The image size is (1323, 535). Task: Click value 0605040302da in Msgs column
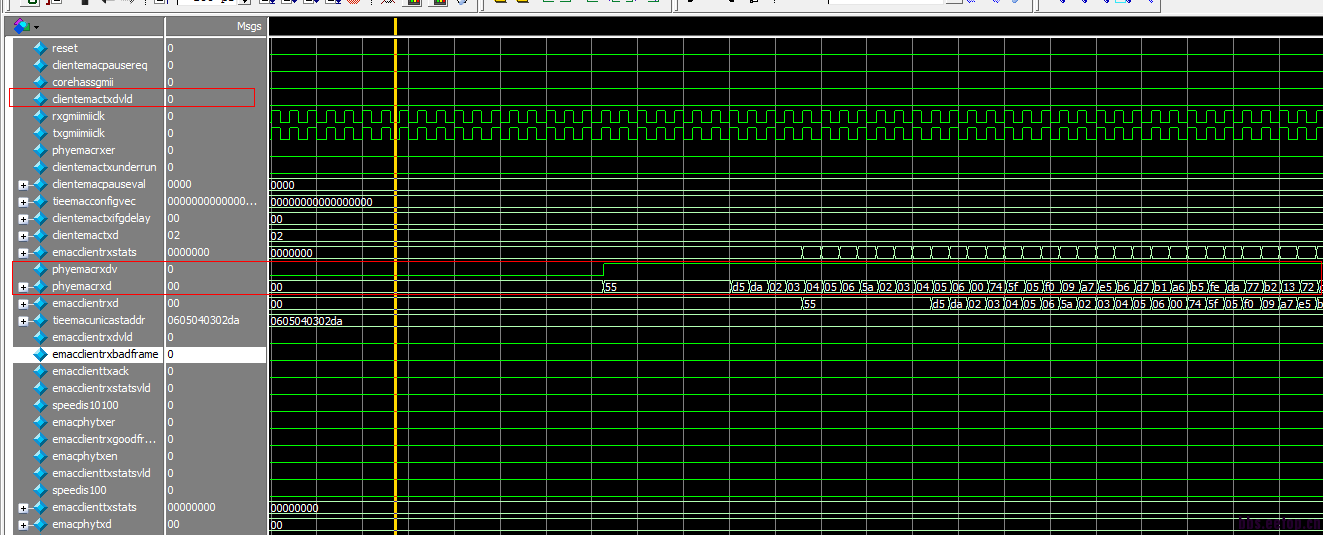[x=203, y=320]
